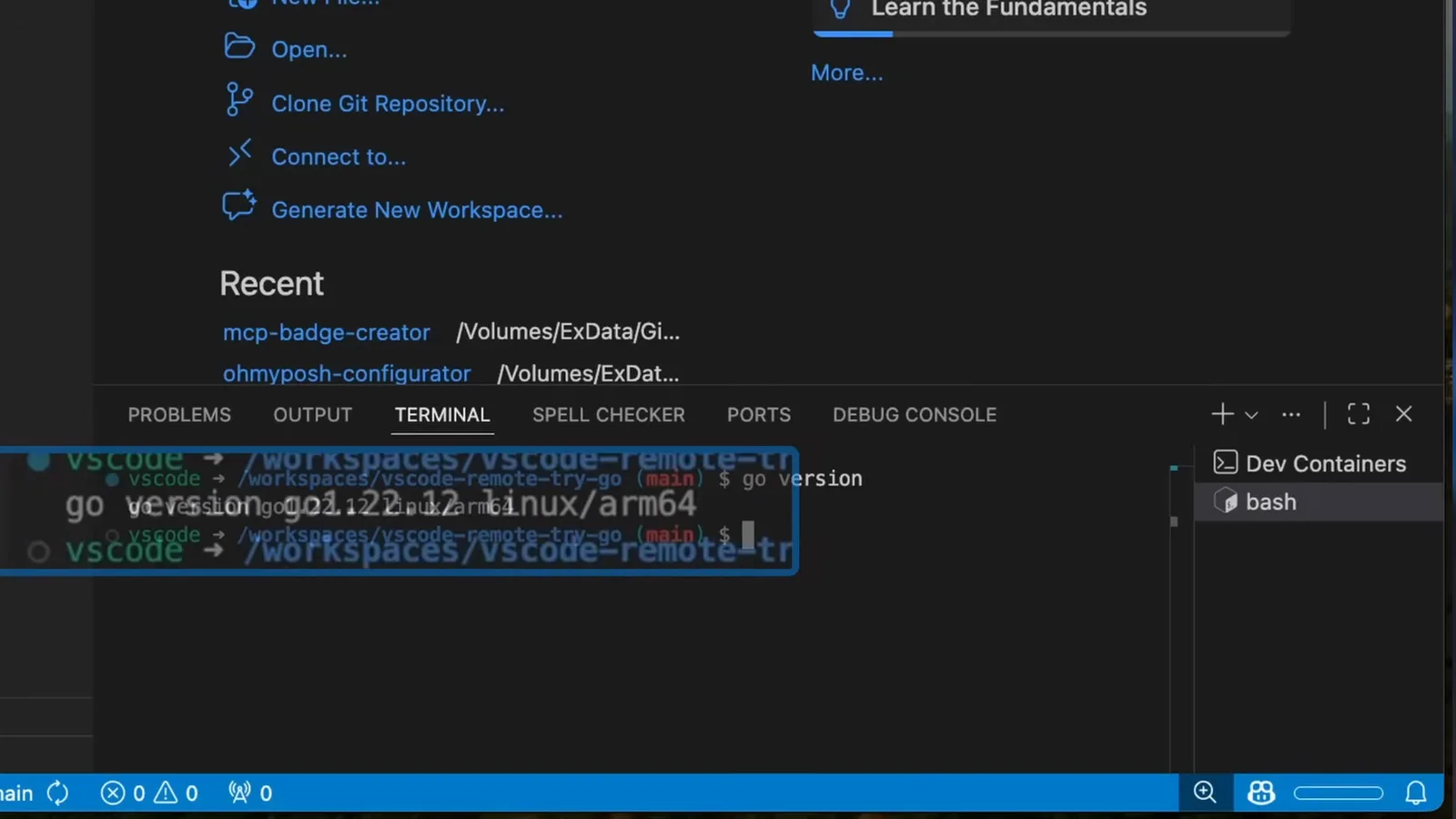Open recent project mcp-badge-creator

pyautogui.click(x=327, y=332)
